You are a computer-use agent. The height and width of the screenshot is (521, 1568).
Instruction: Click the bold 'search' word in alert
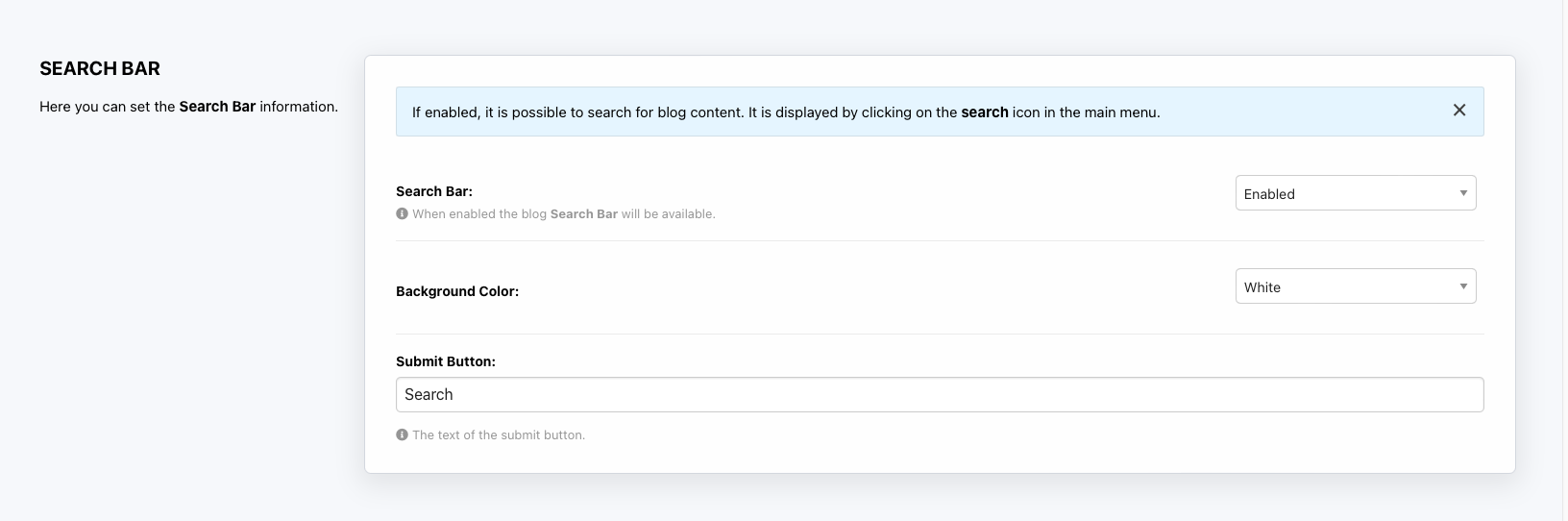(985, 112)
